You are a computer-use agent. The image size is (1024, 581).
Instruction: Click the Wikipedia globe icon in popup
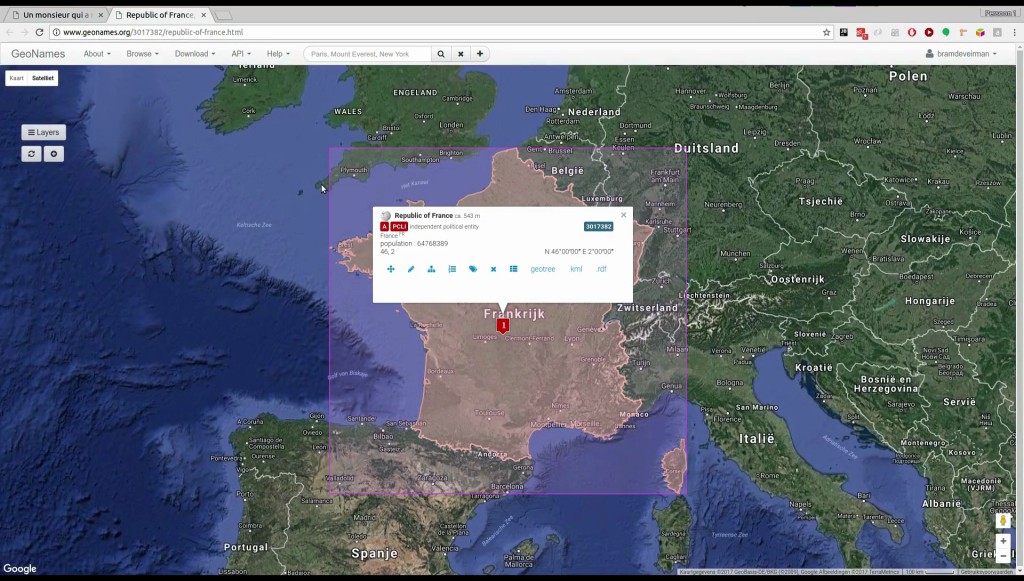tap(385, 215)
